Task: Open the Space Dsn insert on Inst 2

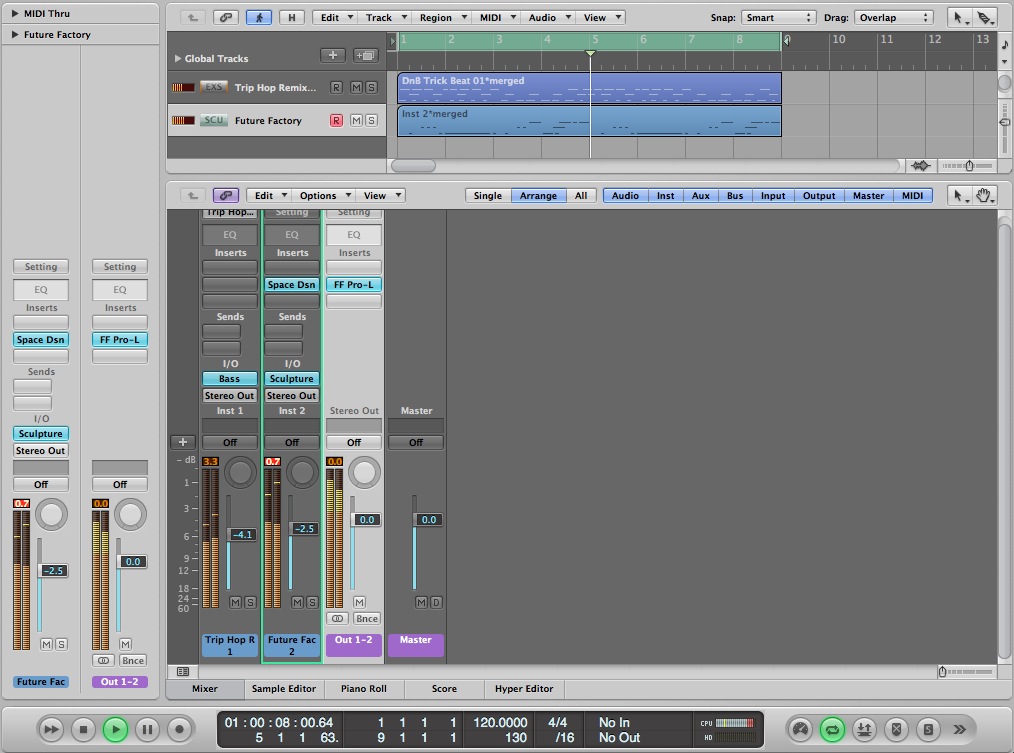Action: pos(292,285)
